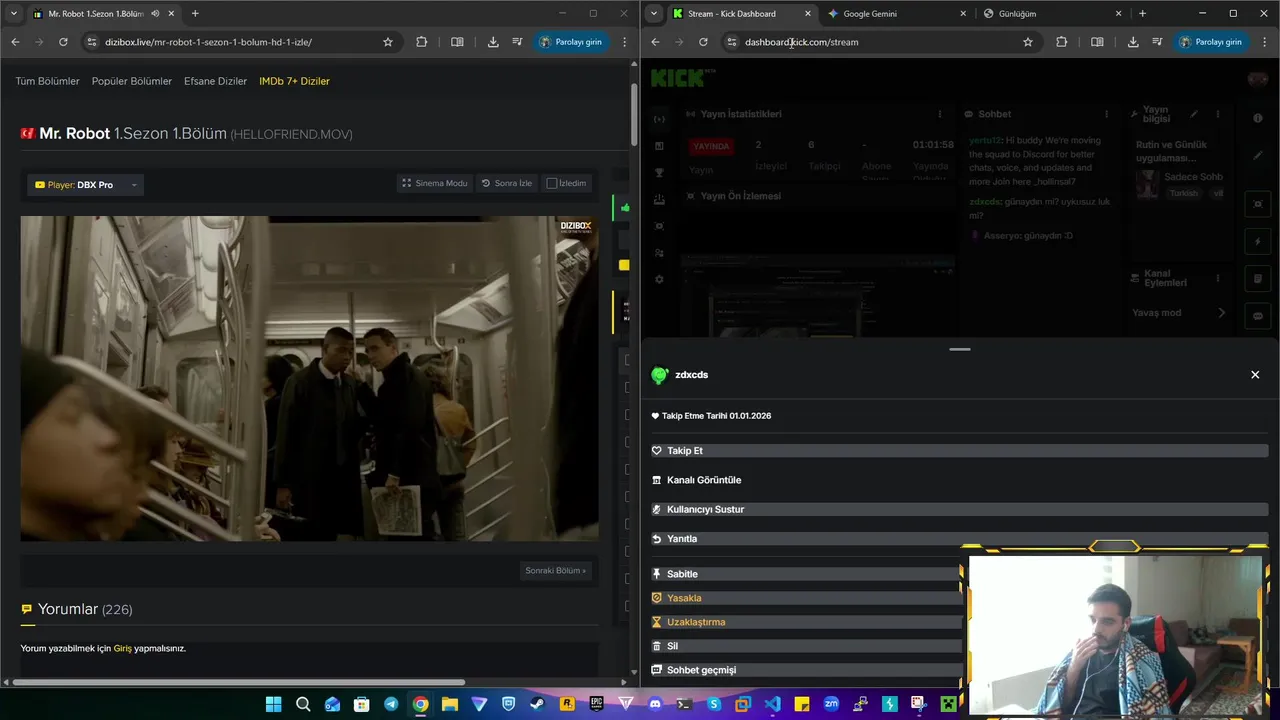The image size is (1280, 720).
Task: Select the Uzaklaştırma timeout option
Action: (x=805, y=622)
